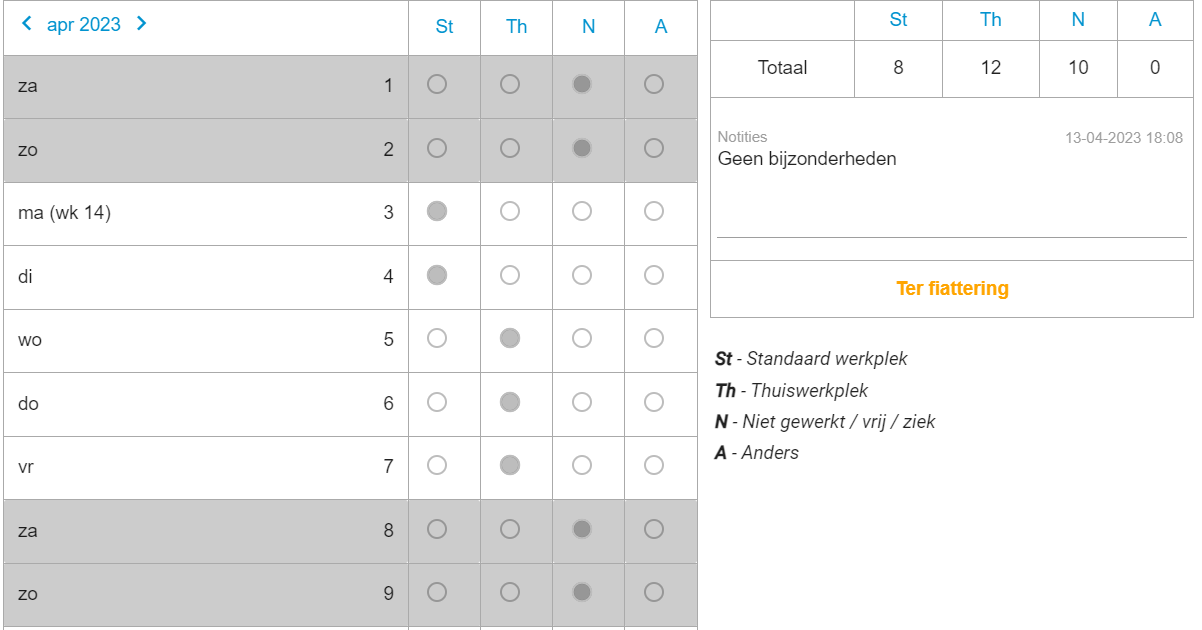The image size is (1202, 630).
Task: Click the St column header in calendar
Action: click(x=444, y=27)
